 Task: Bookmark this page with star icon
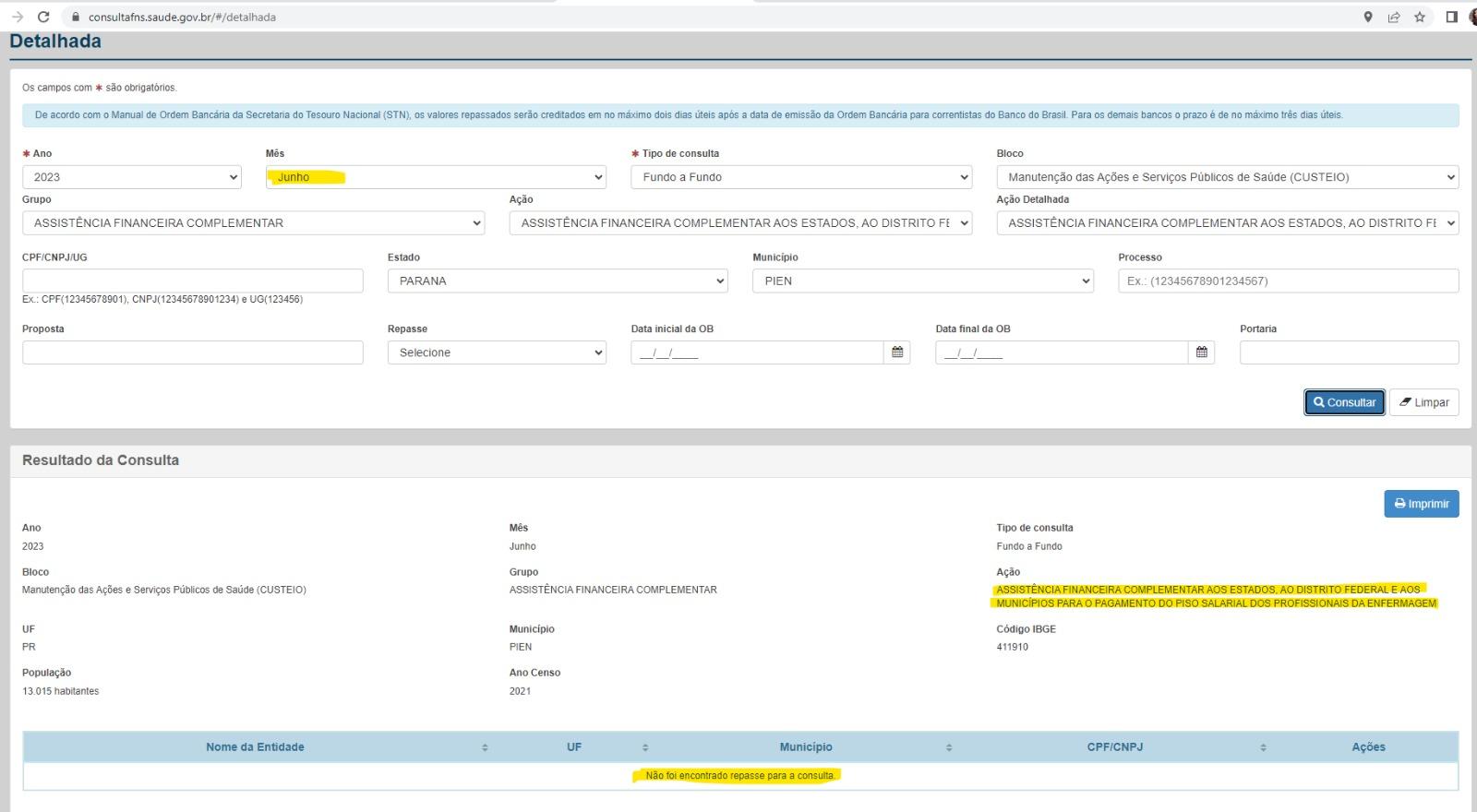(1420, 17)
